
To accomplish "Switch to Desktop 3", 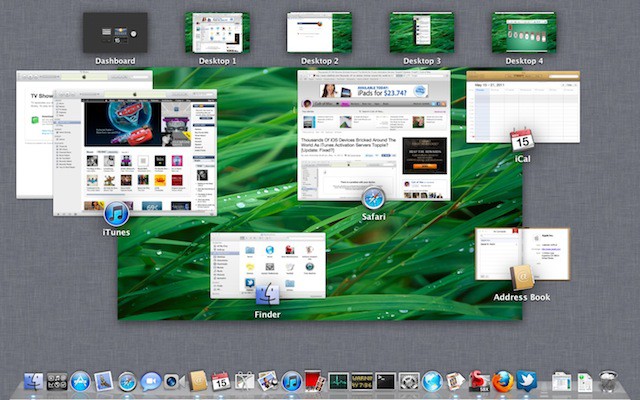I will [x=422, y=33].
